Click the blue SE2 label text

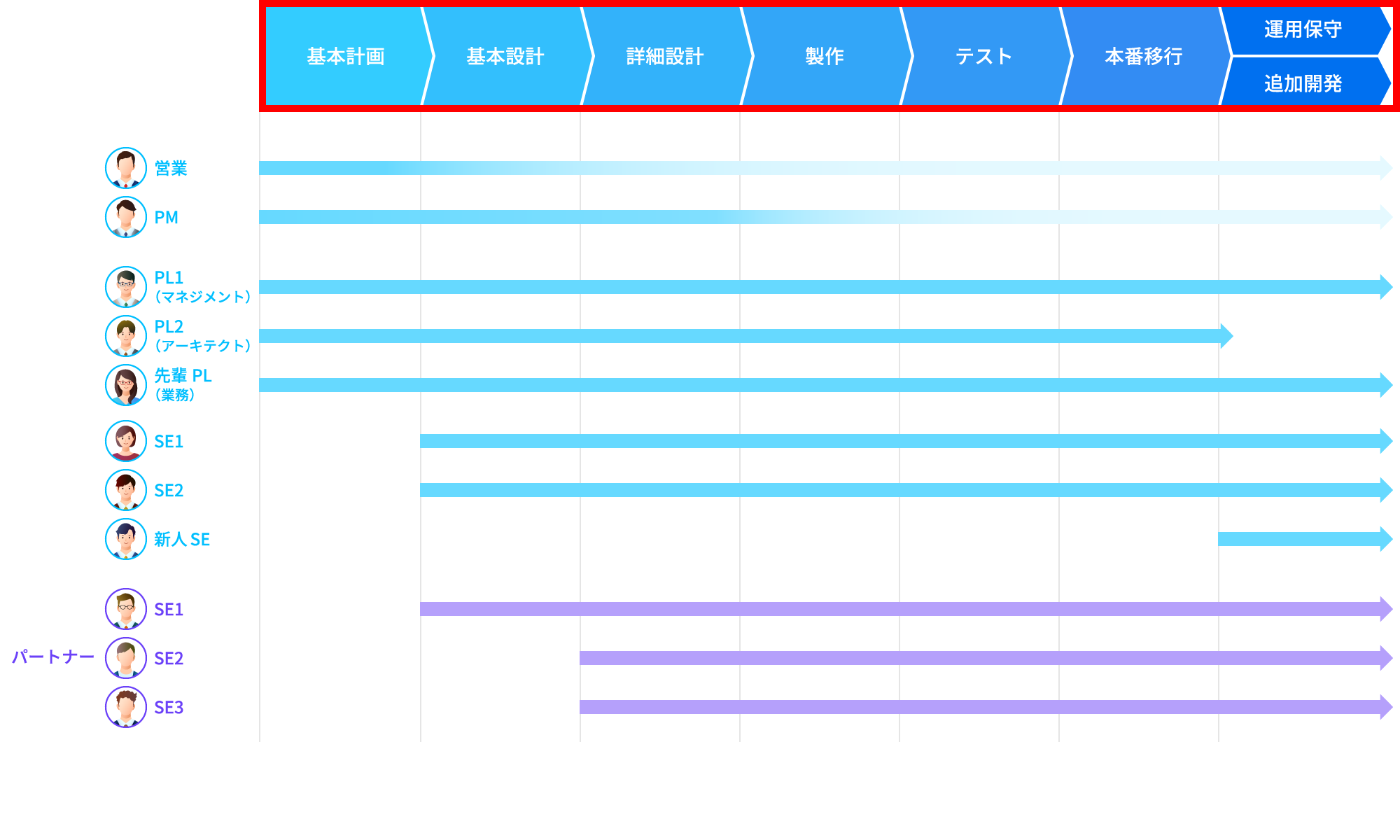[169, 490]
